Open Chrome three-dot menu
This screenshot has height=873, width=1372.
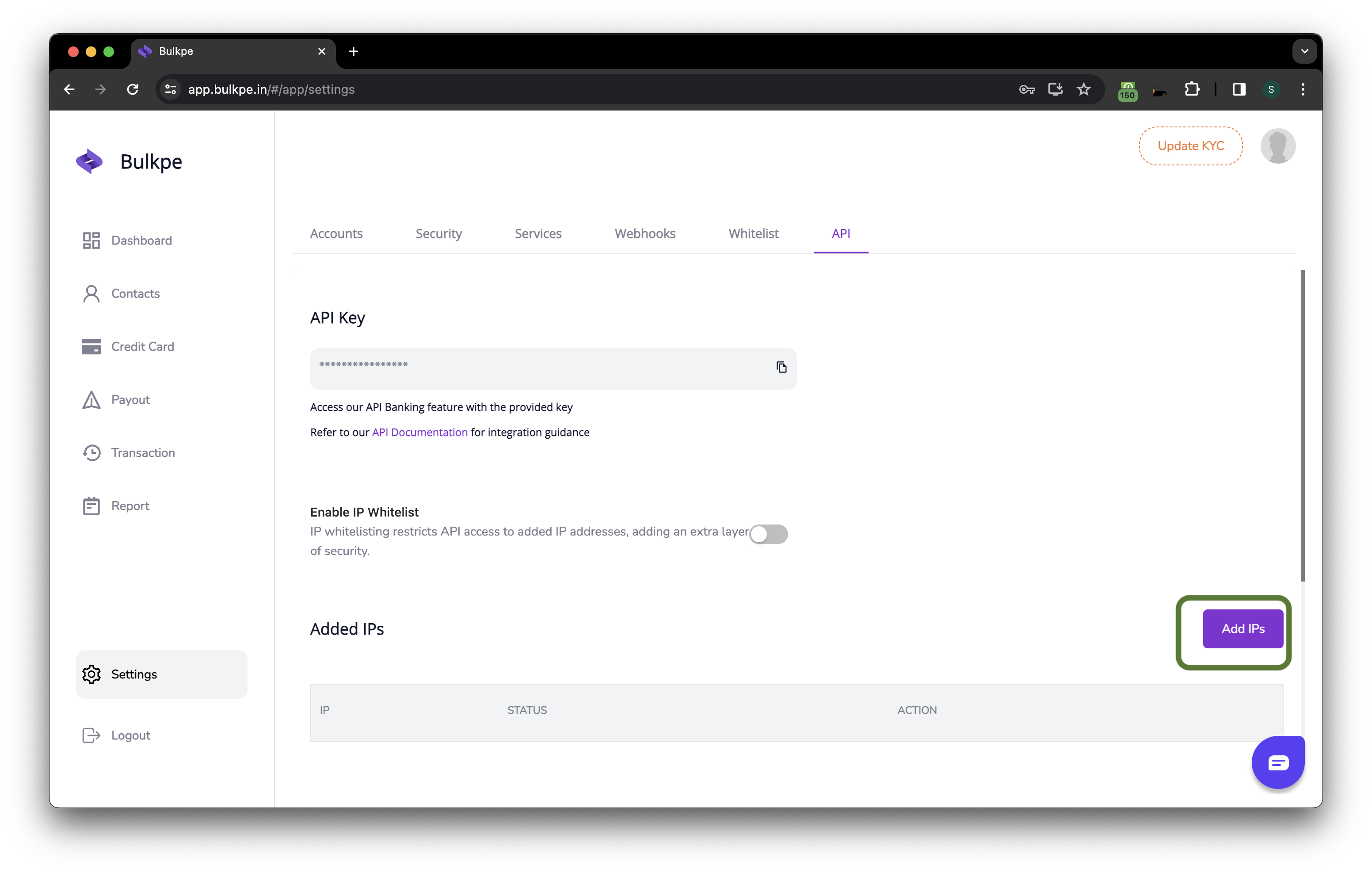click(1303, 89)
